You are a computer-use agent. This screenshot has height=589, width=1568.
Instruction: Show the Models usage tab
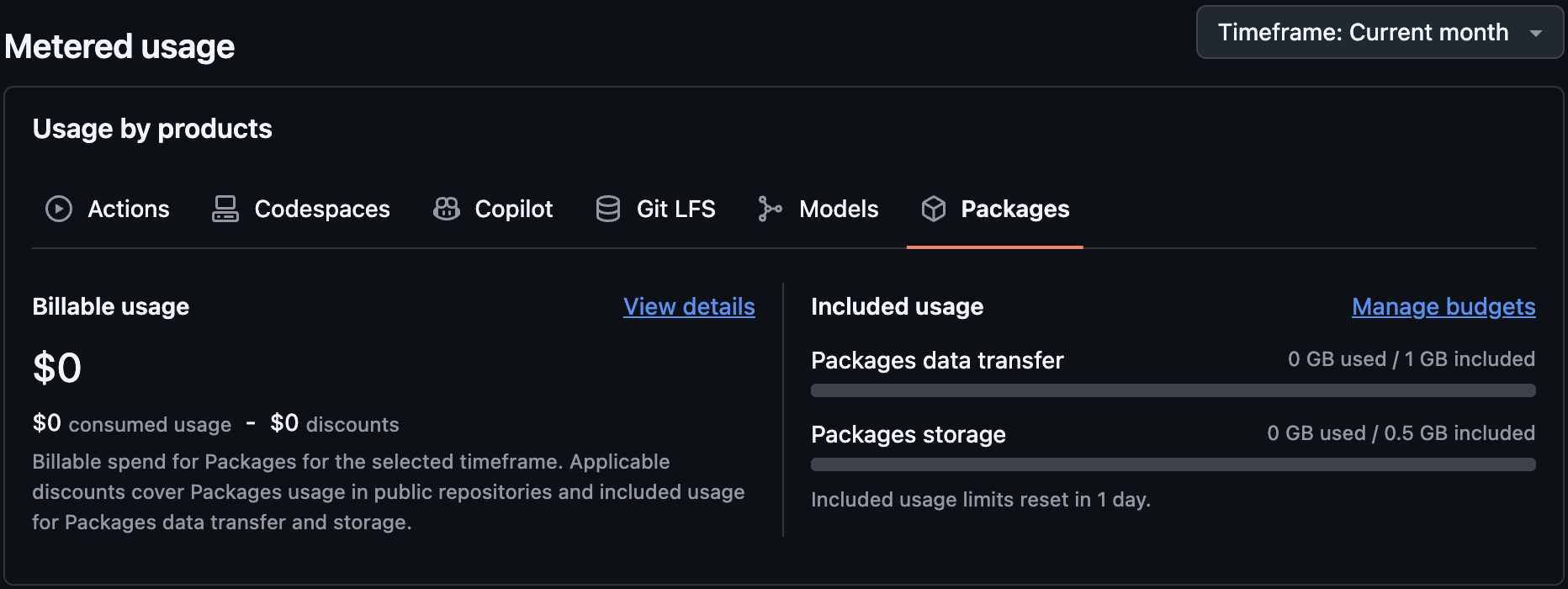839,209
